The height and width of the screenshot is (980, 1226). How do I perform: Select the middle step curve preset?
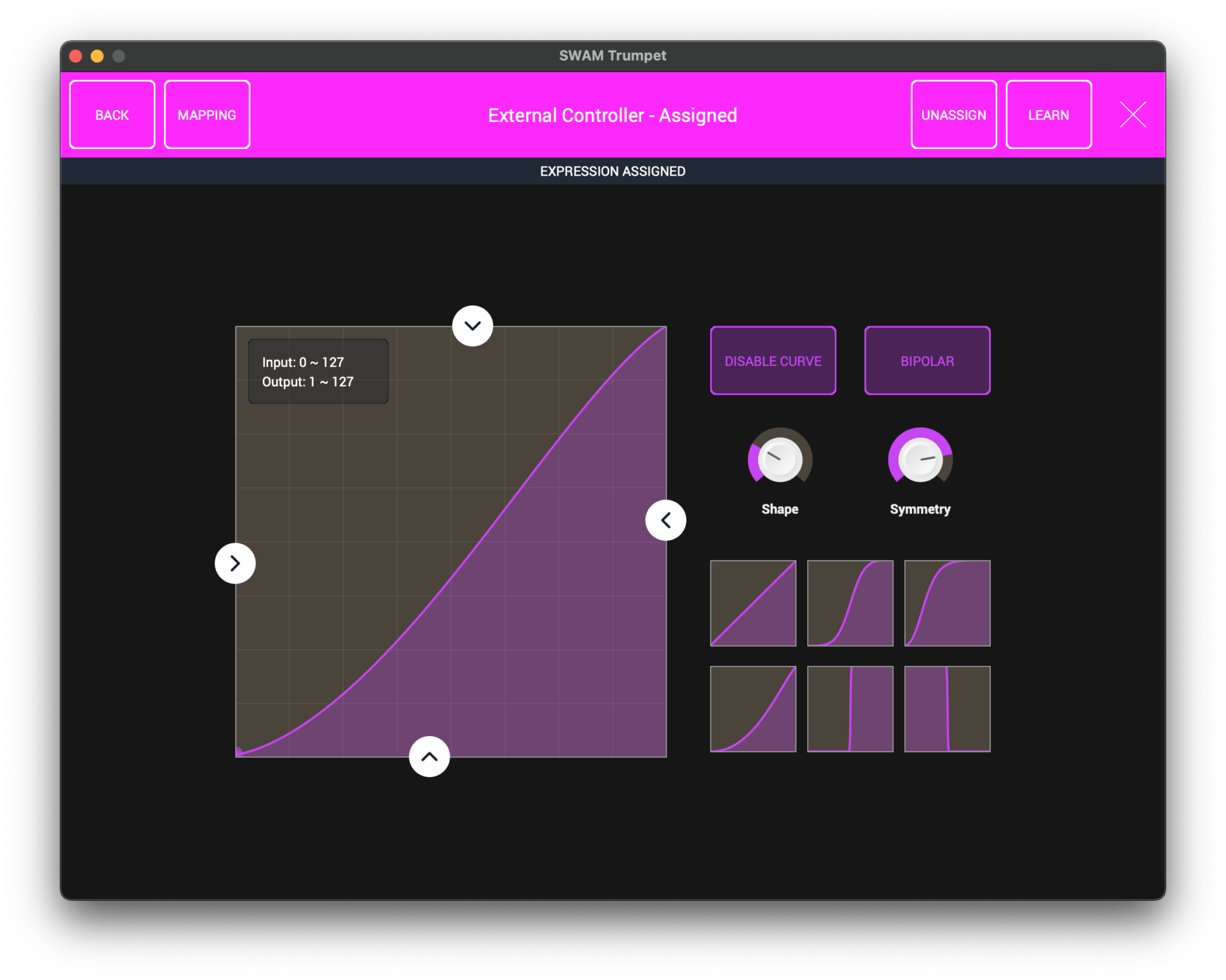[x=849, y=709]
